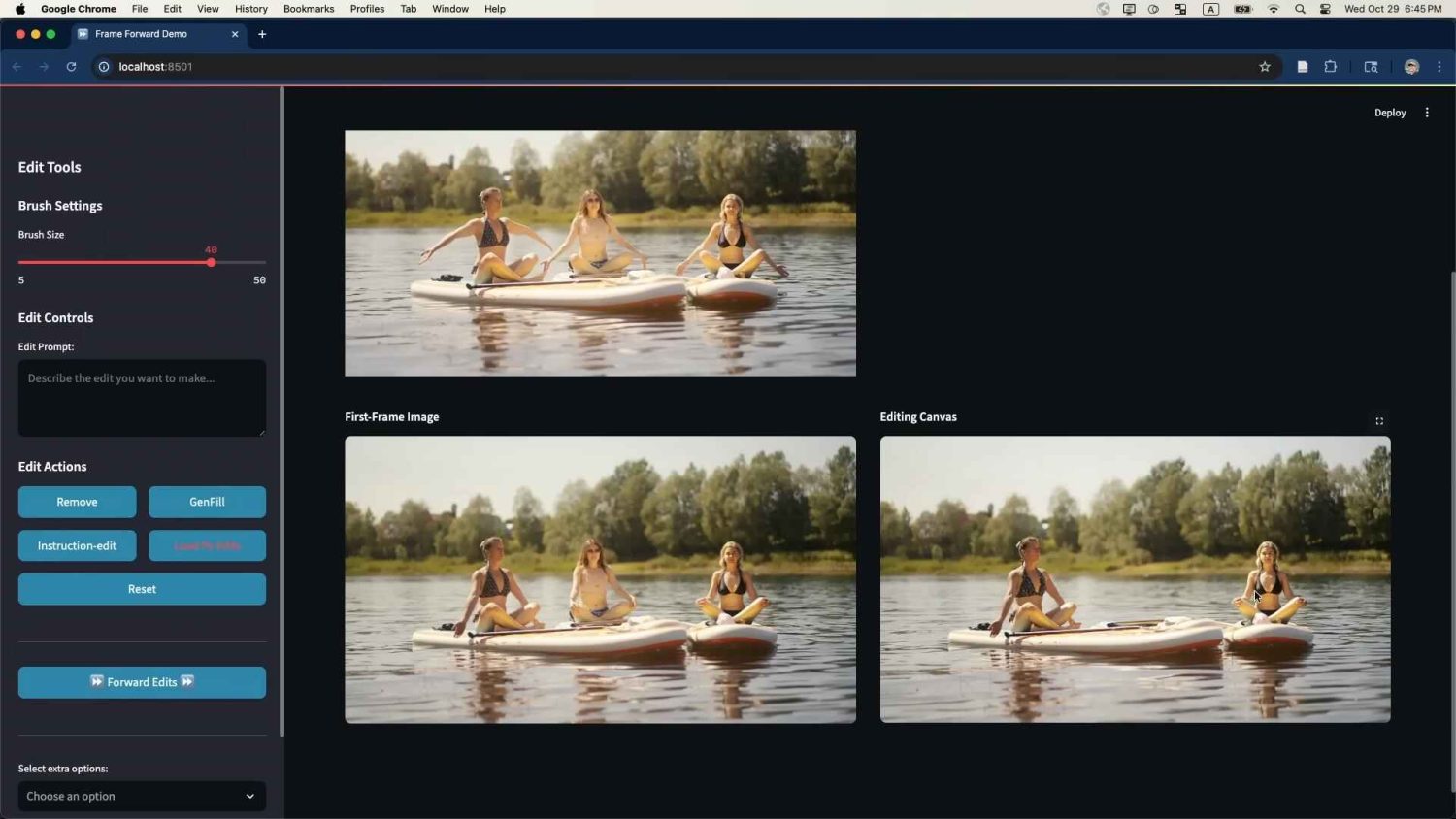Select the Frame Forward Demo tab
This screenshot has height=819, width=1456.
point(146,34)
